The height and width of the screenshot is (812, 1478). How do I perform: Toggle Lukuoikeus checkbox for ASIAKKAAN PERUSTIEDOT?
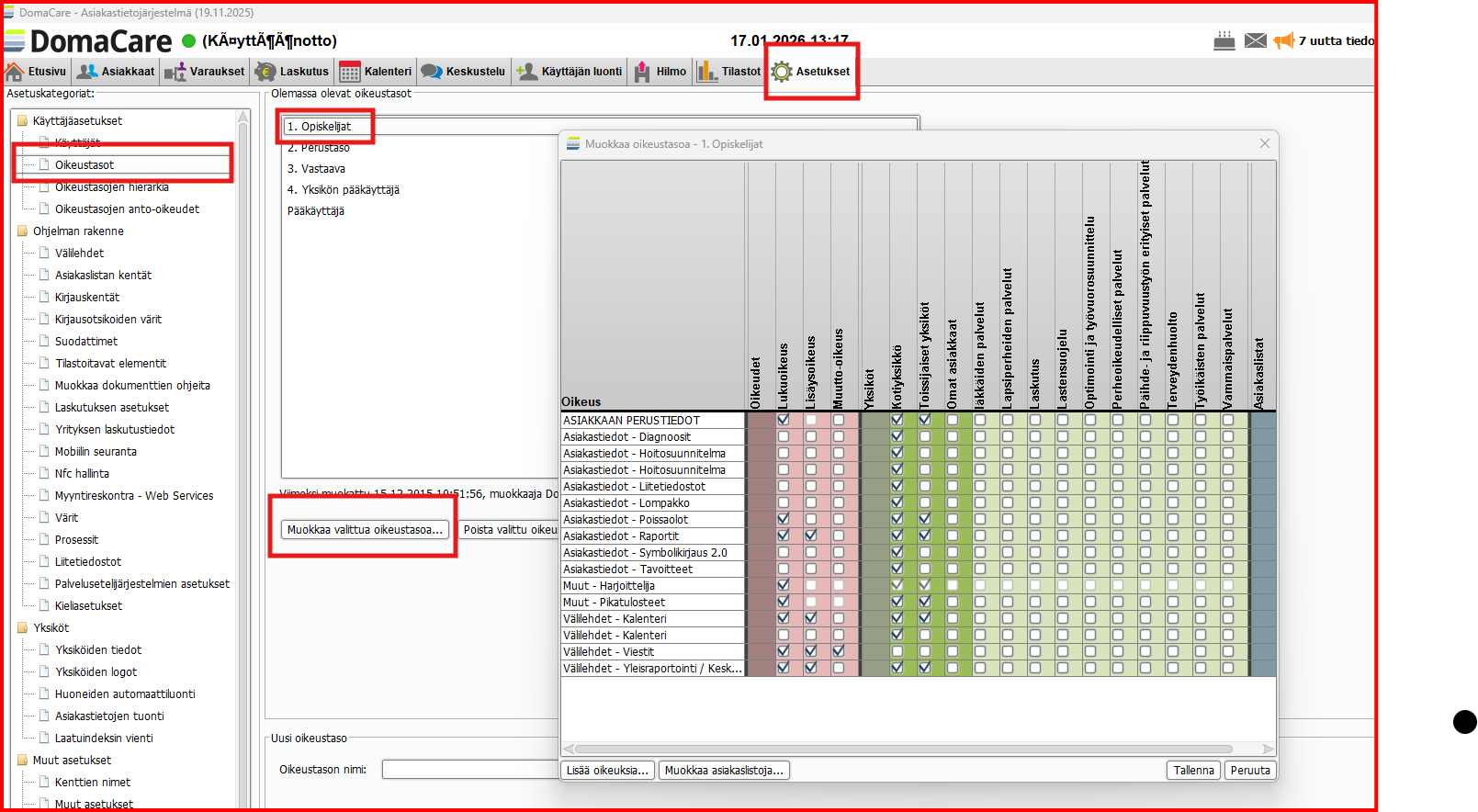pyautogui.click(x=784, y=420)
